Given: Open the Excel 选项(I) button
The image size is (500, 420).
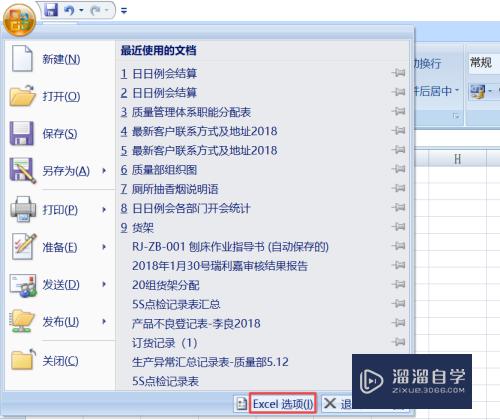Looking at the screenshot, I should pos(282,404).
